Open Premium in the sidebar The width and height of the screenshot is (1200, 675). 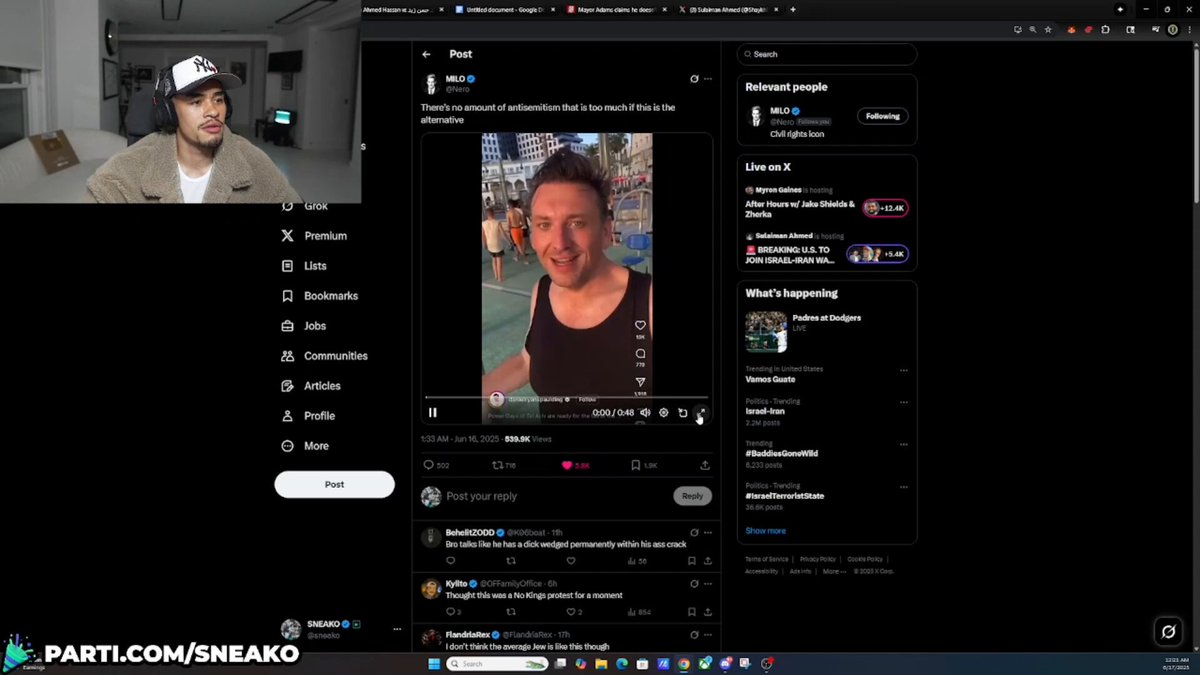coord(313,236)
